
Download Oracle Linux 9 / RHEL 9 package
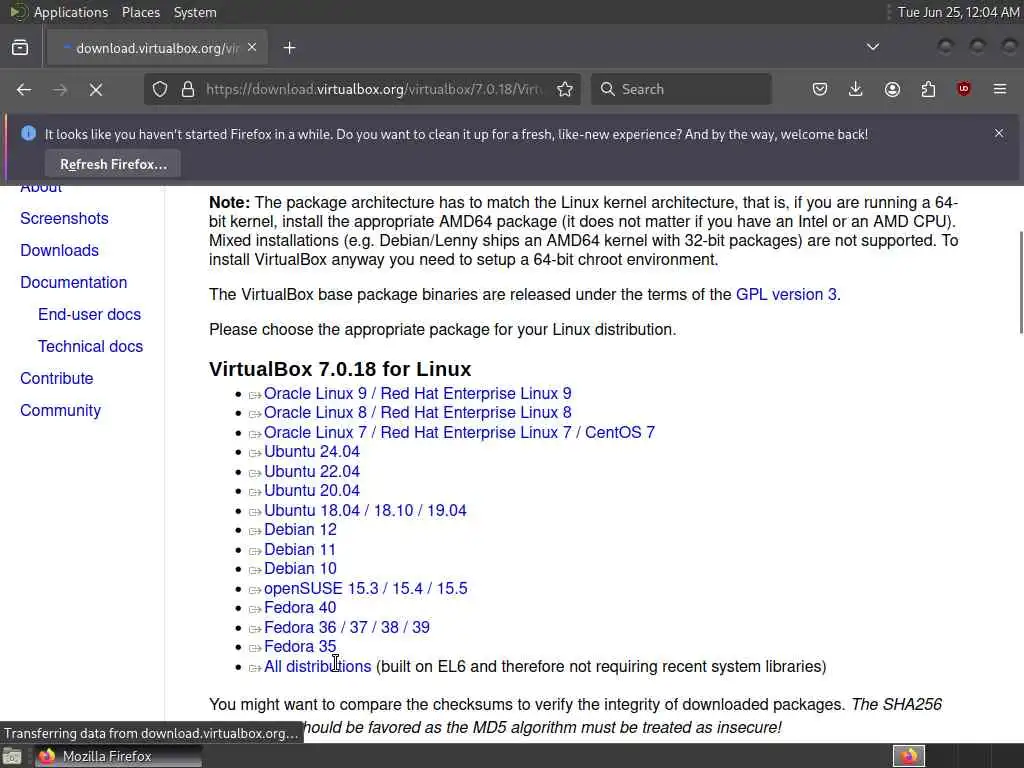click(417, 393)
